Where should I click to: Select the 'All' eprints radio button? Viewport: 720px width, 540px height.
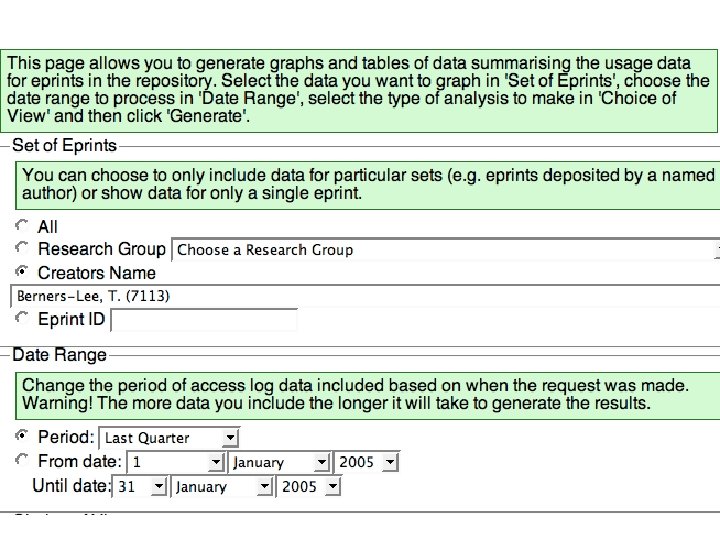click(22, 226)
